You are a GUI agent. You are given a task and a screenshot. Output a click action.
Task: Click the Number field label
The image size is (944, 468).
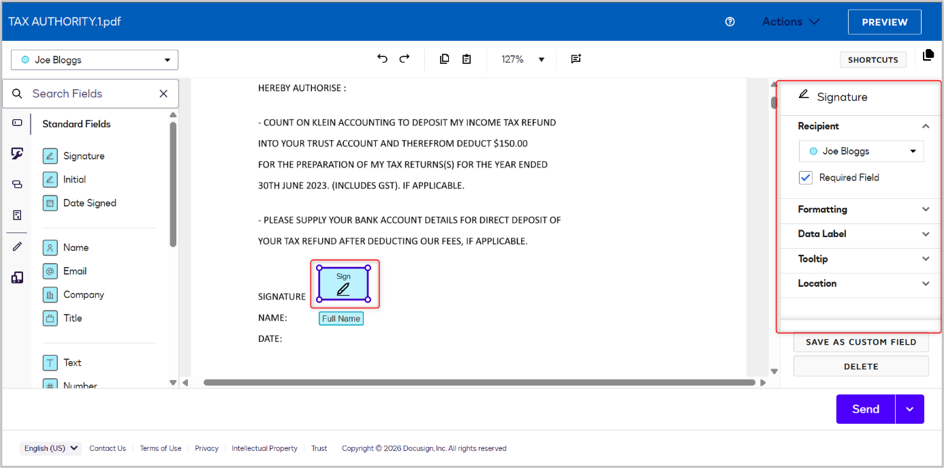click(80, 386)
